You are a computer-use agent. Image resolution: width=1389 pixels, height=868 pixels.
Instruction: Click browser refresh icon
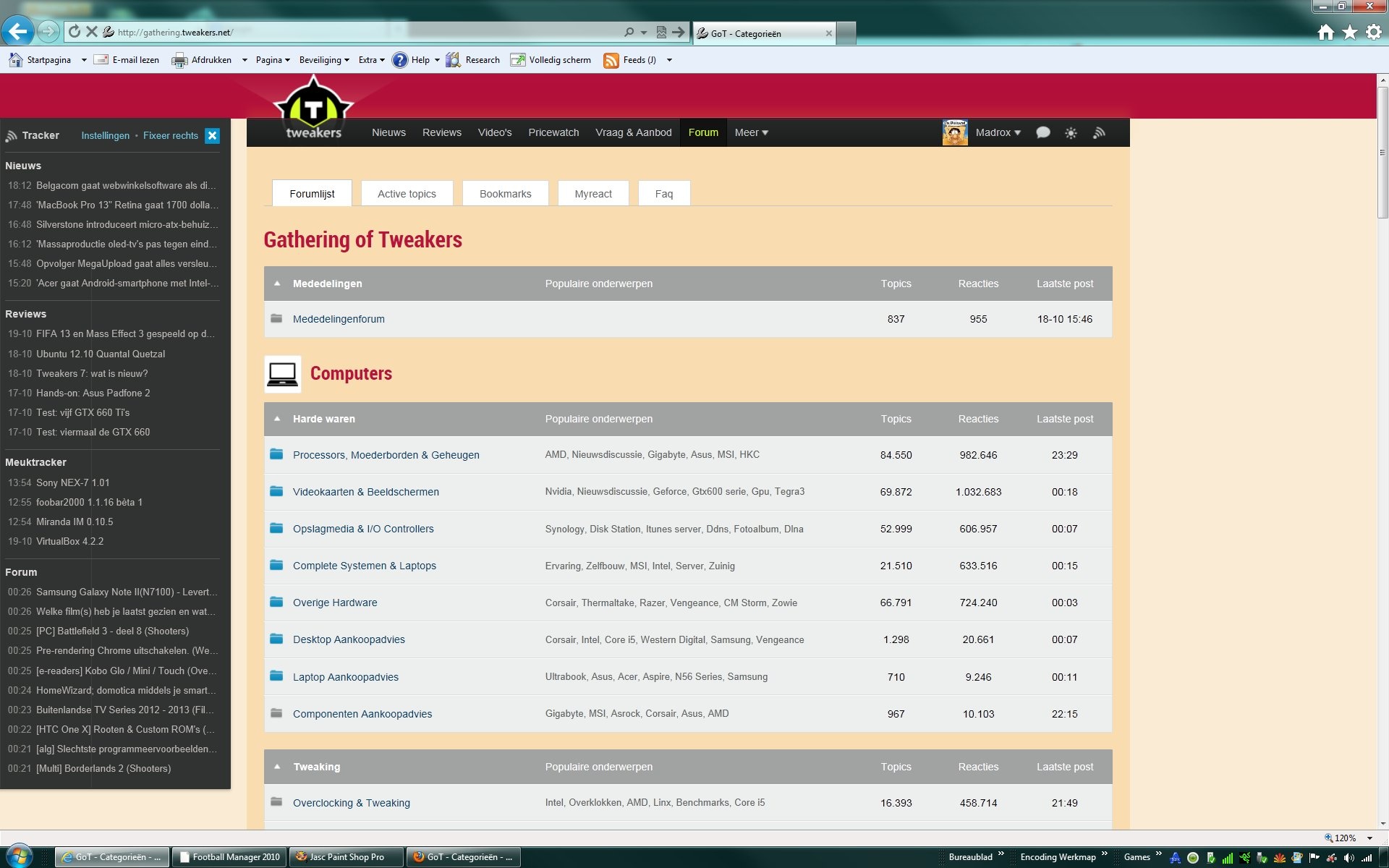74,32
